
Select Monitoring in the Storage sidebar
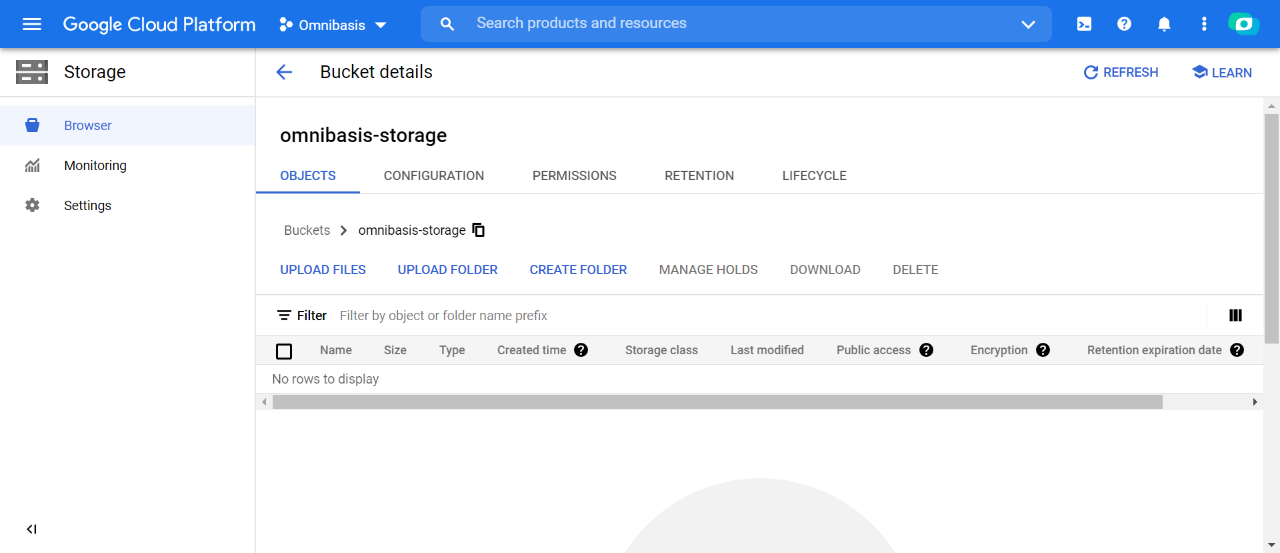[128, 165]
